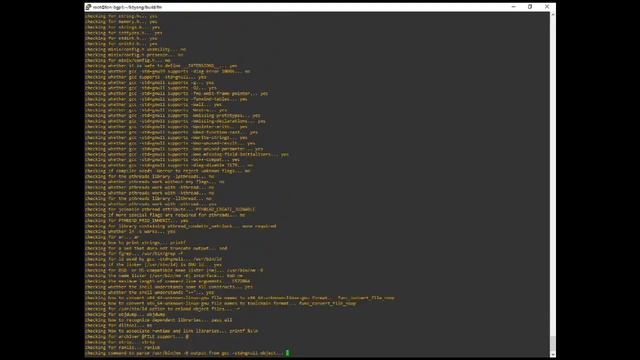Viewport: 640px width, 360px height.
Task: Click 'checking for archiver @FILE support' line
Action: pos(137,336)
